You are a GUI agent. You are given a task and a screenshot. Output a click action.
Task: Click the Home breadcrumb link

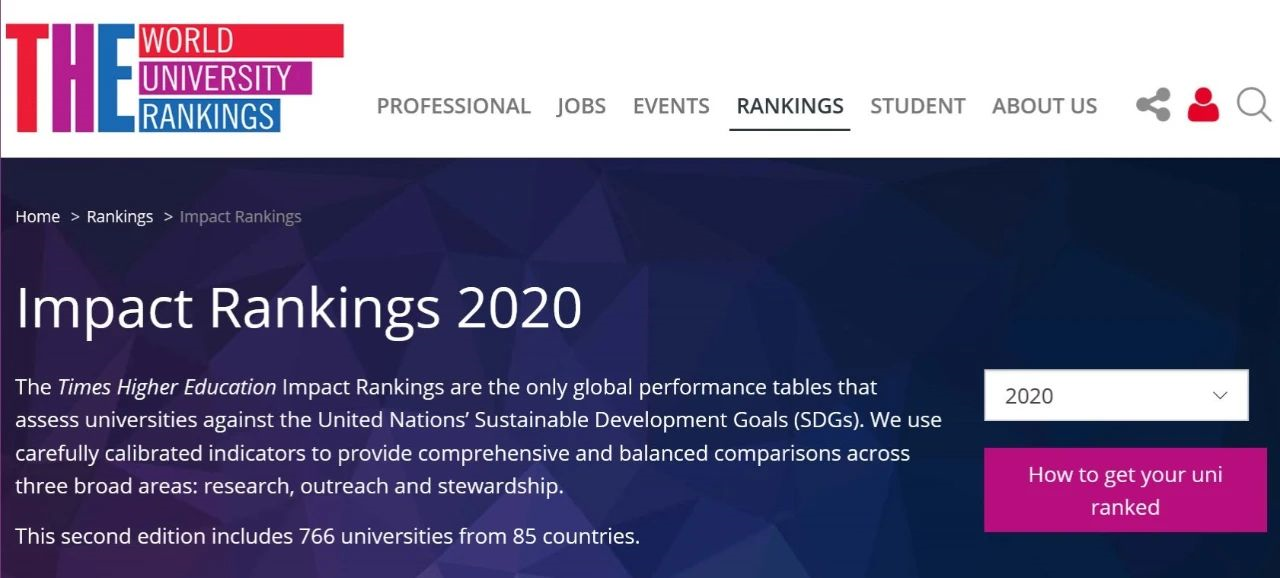[38, 217]
